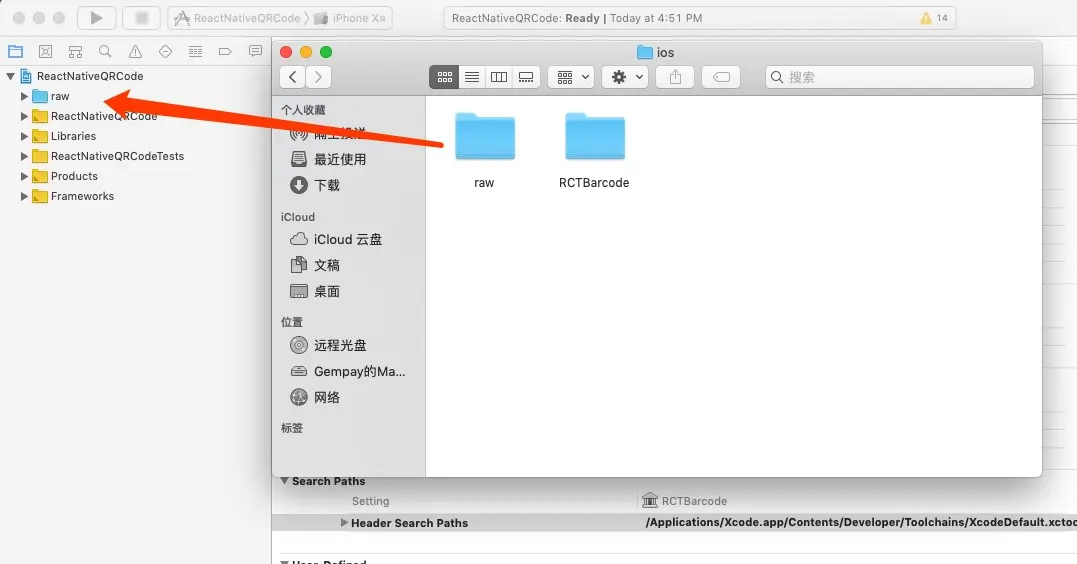
Task: Open the Issue navigator warning icon
Action: [135, 52]
